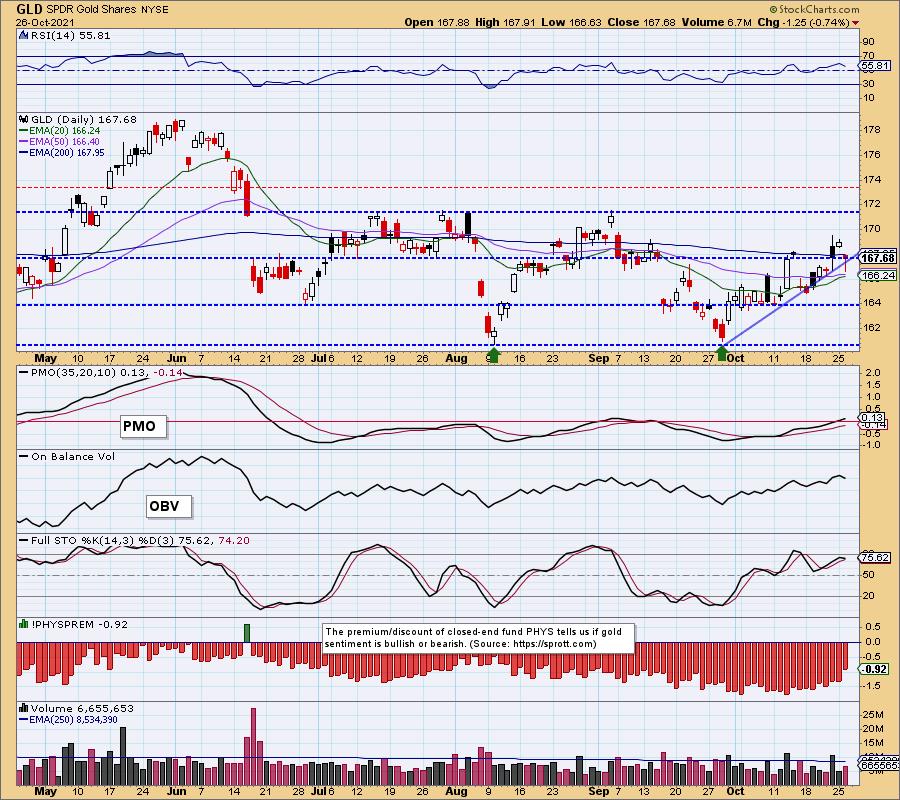The width and height of the screenshot is (900, 800).
Task: Click the SPDR Gold Shares NYSE title
Action: (107, 9)
